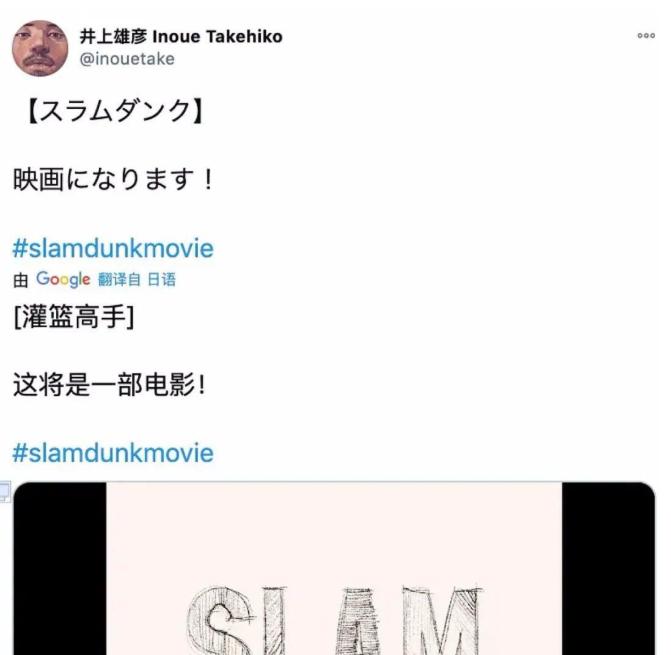Open the author name 井上雄彦 Inoue Takehiko
Viewport: 671px width, 655px height.
(x=181, y=36)
